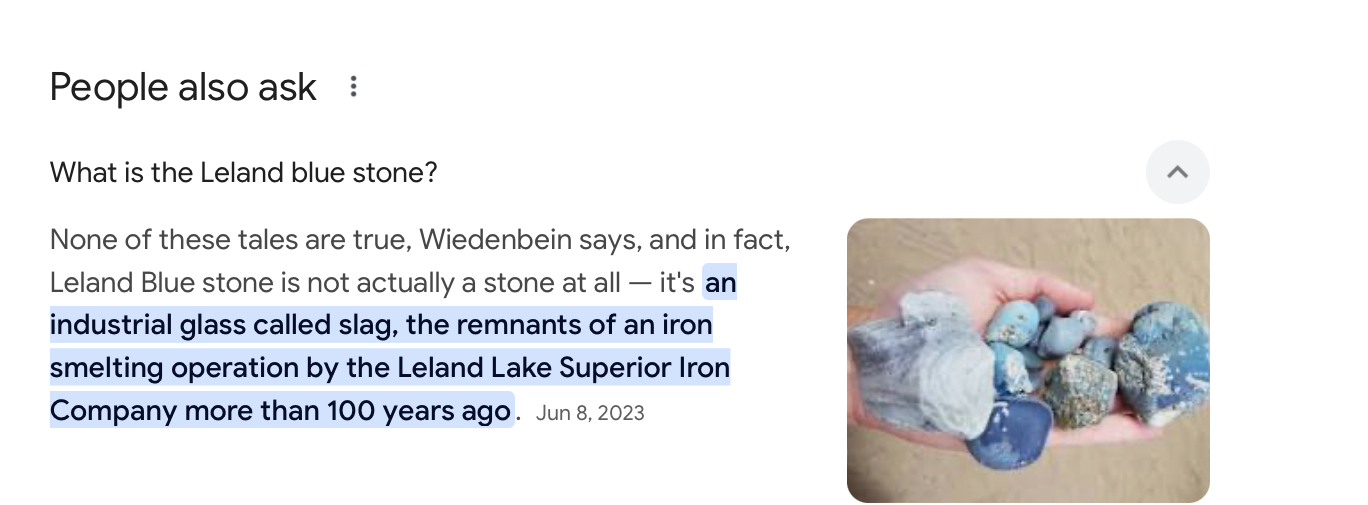The height and width of the screenshot is (505, 1368).
Task: Click the text Leland Lake Superior Iron
Action: 563,368
